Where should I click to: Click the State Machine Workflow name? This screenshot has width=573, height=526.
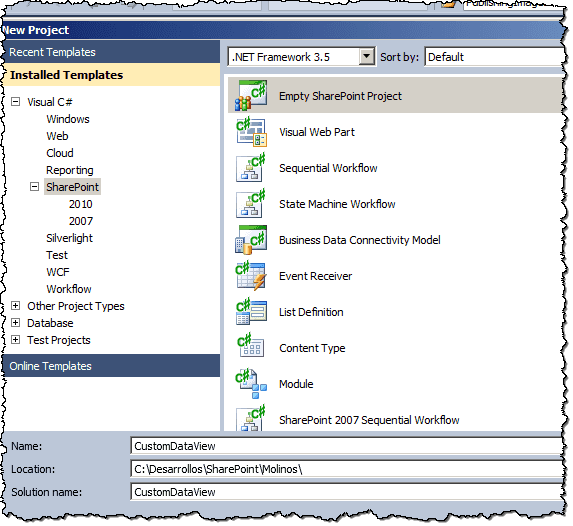coord(337,204)
